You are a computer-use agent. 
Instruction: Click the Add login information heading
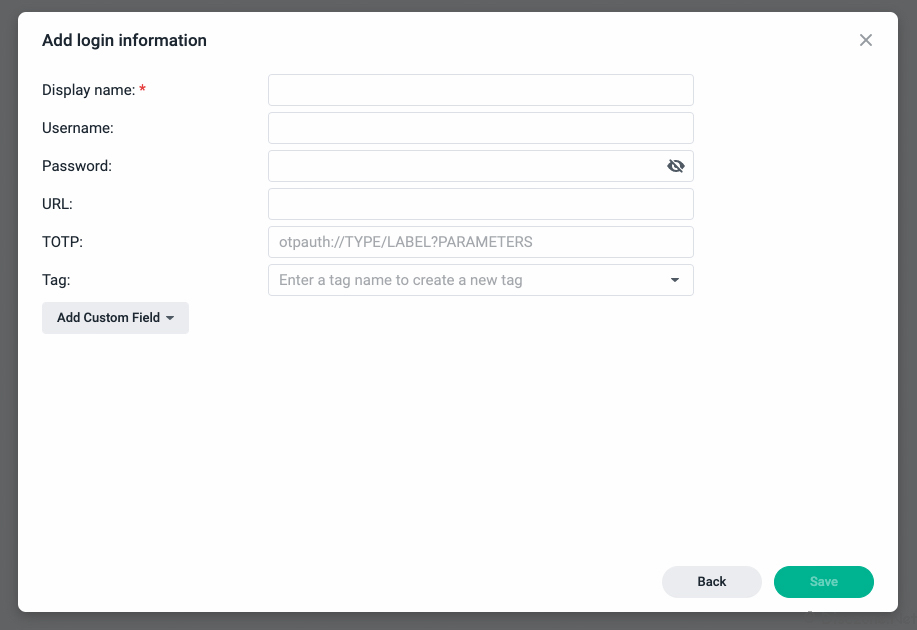coord(124,40)
